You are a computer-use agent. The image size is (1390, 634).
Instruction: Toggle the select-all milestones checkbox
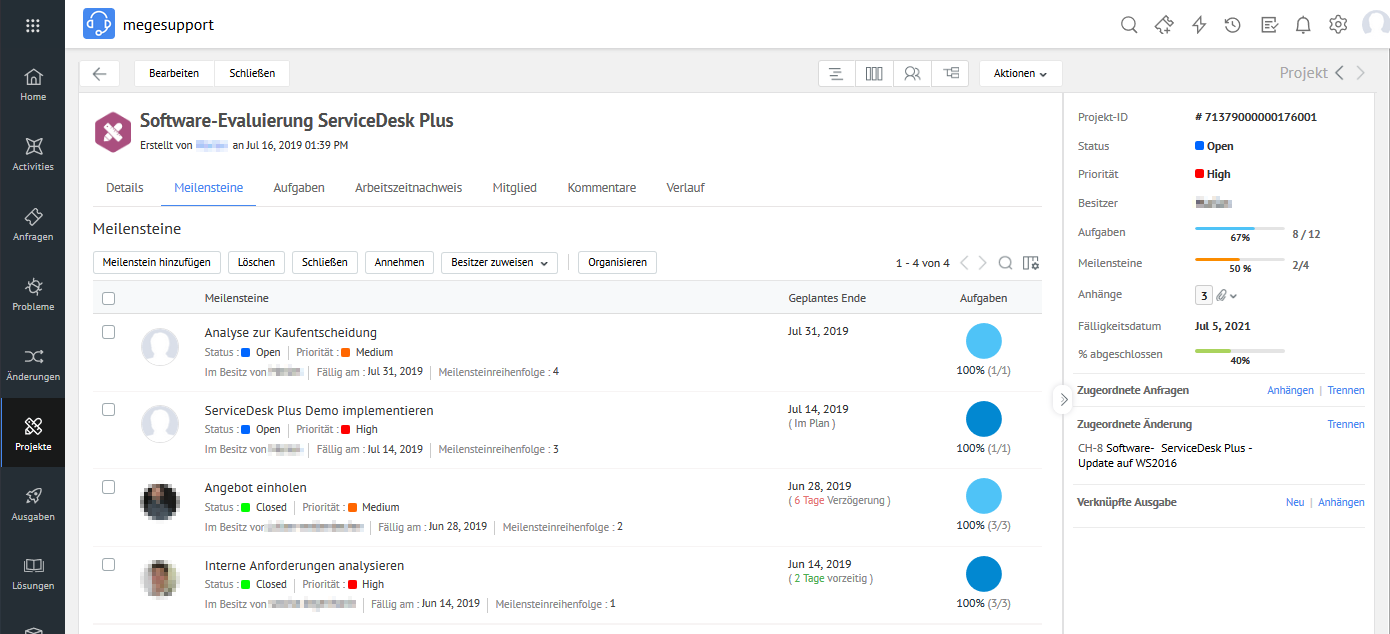click(x=109, y=298)
